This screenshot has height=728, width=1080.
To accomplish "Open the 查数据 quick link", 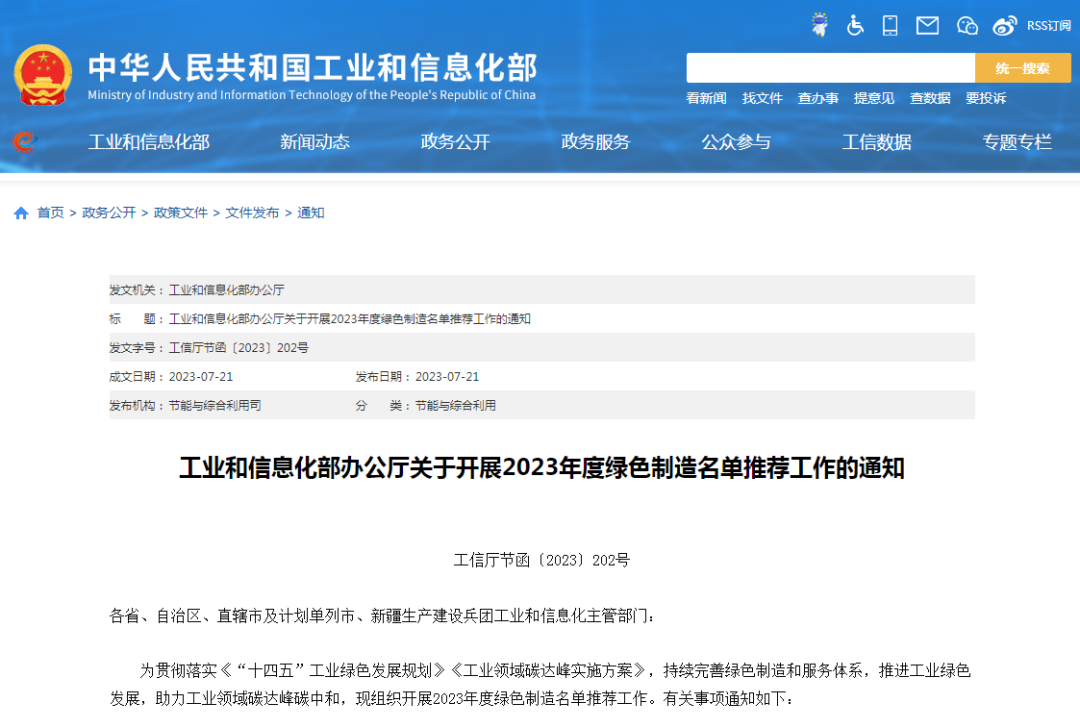I will [930, 98].
